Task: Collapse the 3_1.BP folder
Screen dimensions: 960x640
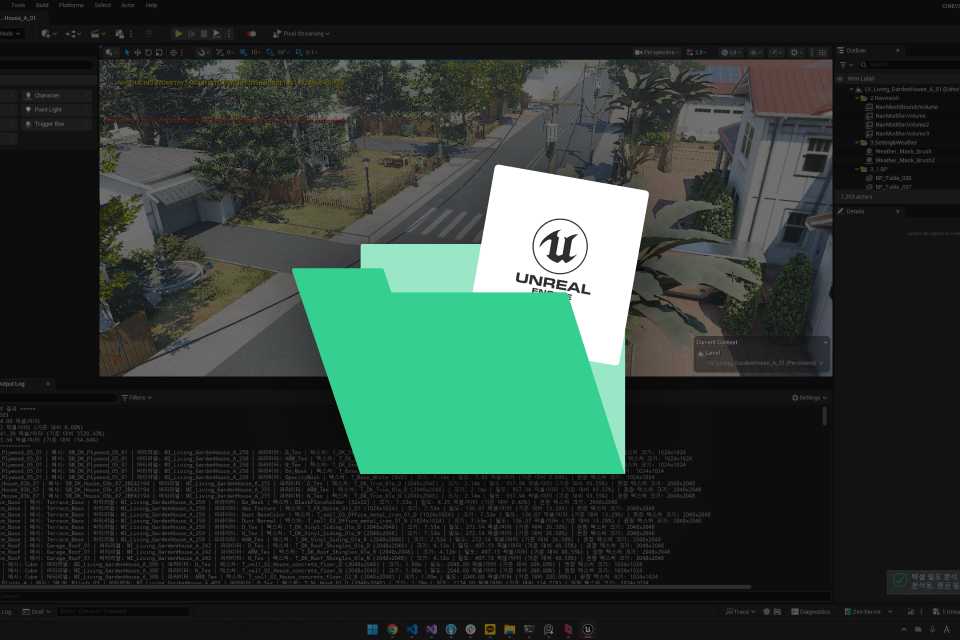Action: coord(857,169)
